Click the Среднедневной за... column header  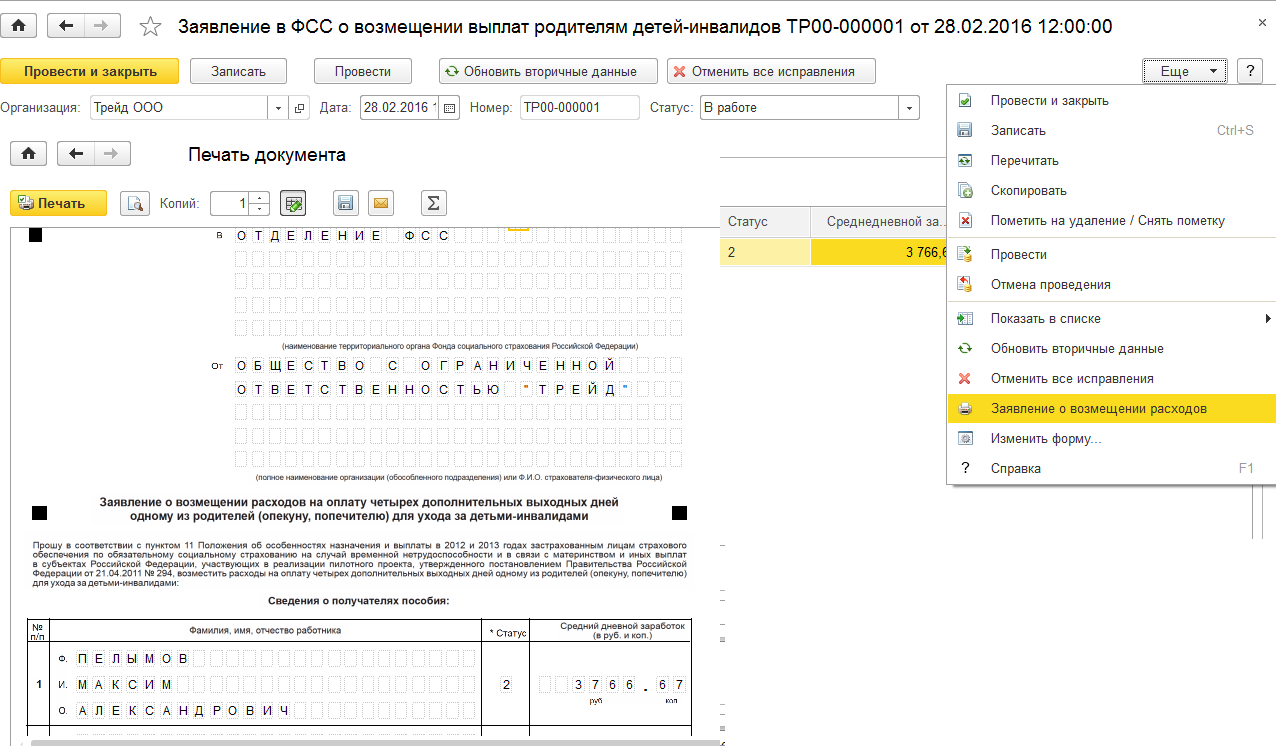879,222
